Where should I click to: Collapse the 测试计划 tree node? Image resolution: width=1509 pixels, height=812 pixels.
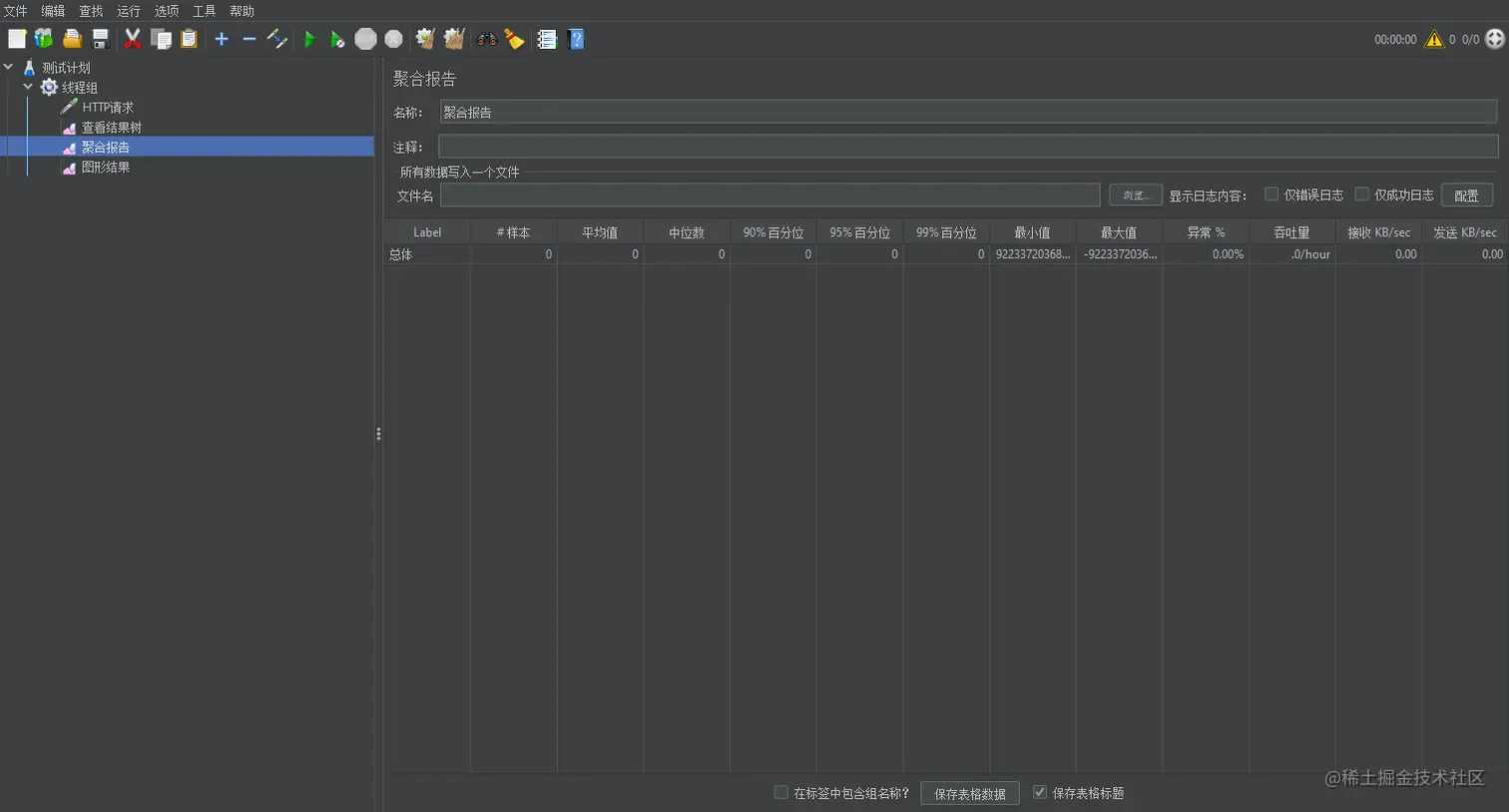[8, 67]
